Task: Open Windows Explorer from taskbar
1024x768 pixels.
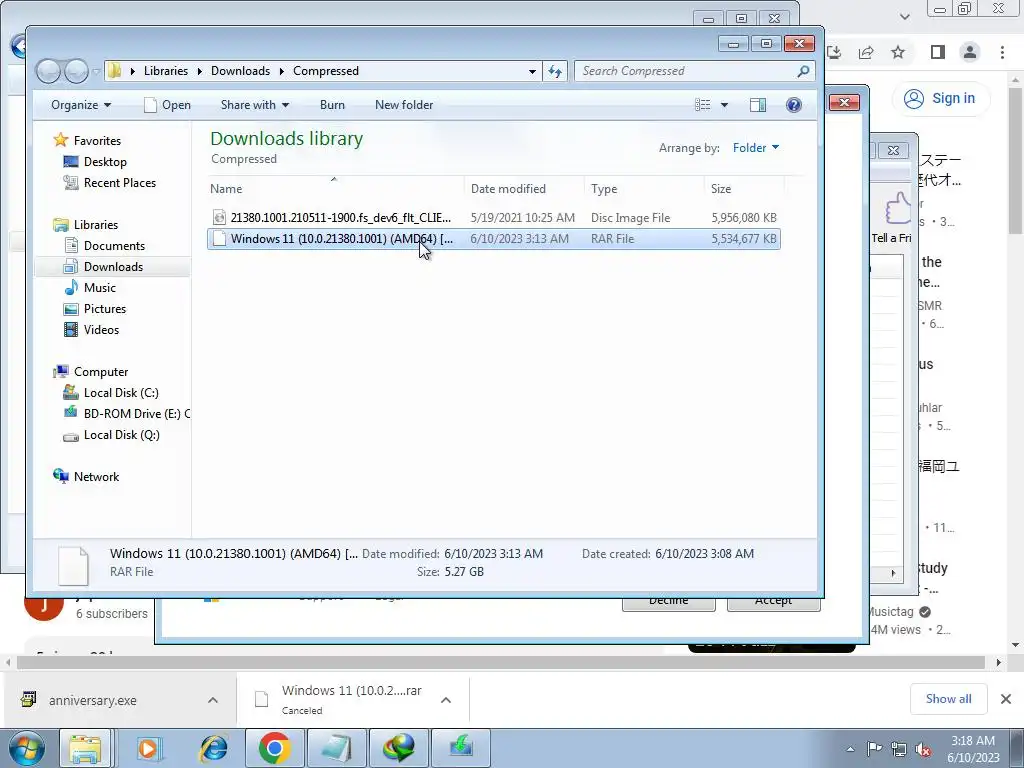Action: point(86,748)
